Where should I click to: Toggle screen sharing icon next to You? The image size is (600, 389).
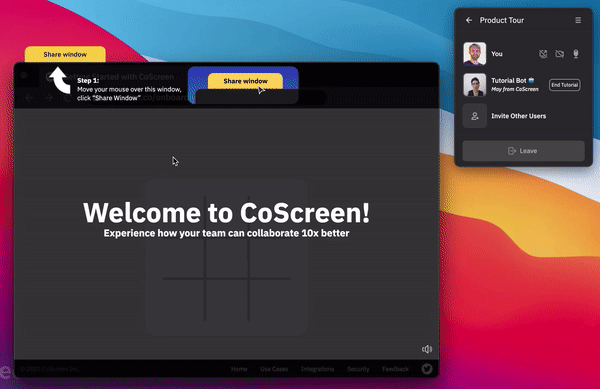[543, 54]
